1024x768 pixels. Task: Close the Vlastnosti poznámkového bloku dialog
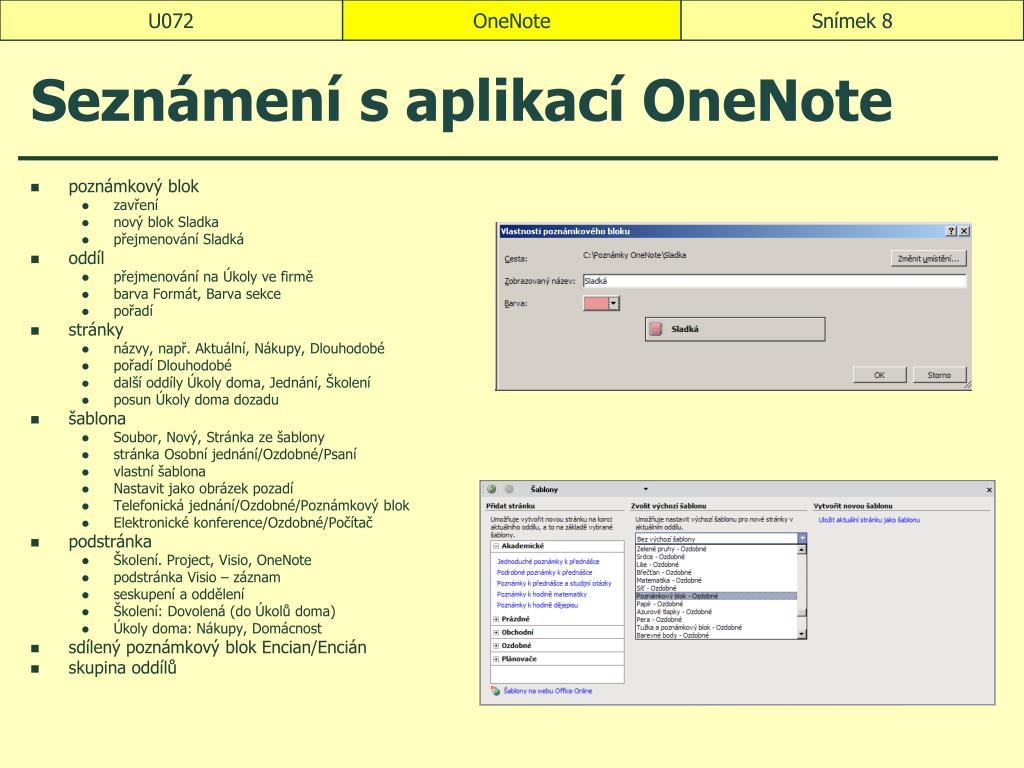pyautogui.click(x=964, y=231)
